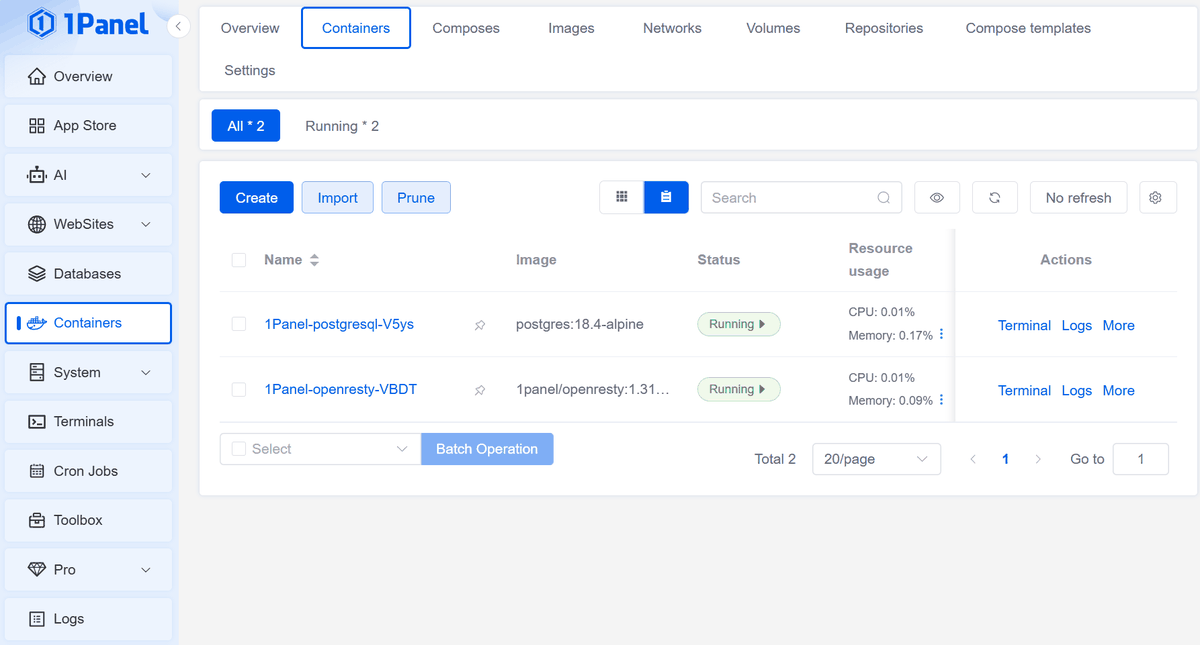This screenshot has width=1200, height=645.
Task: Click the Overview home icon in sidebar
Action: coord(37,76)
